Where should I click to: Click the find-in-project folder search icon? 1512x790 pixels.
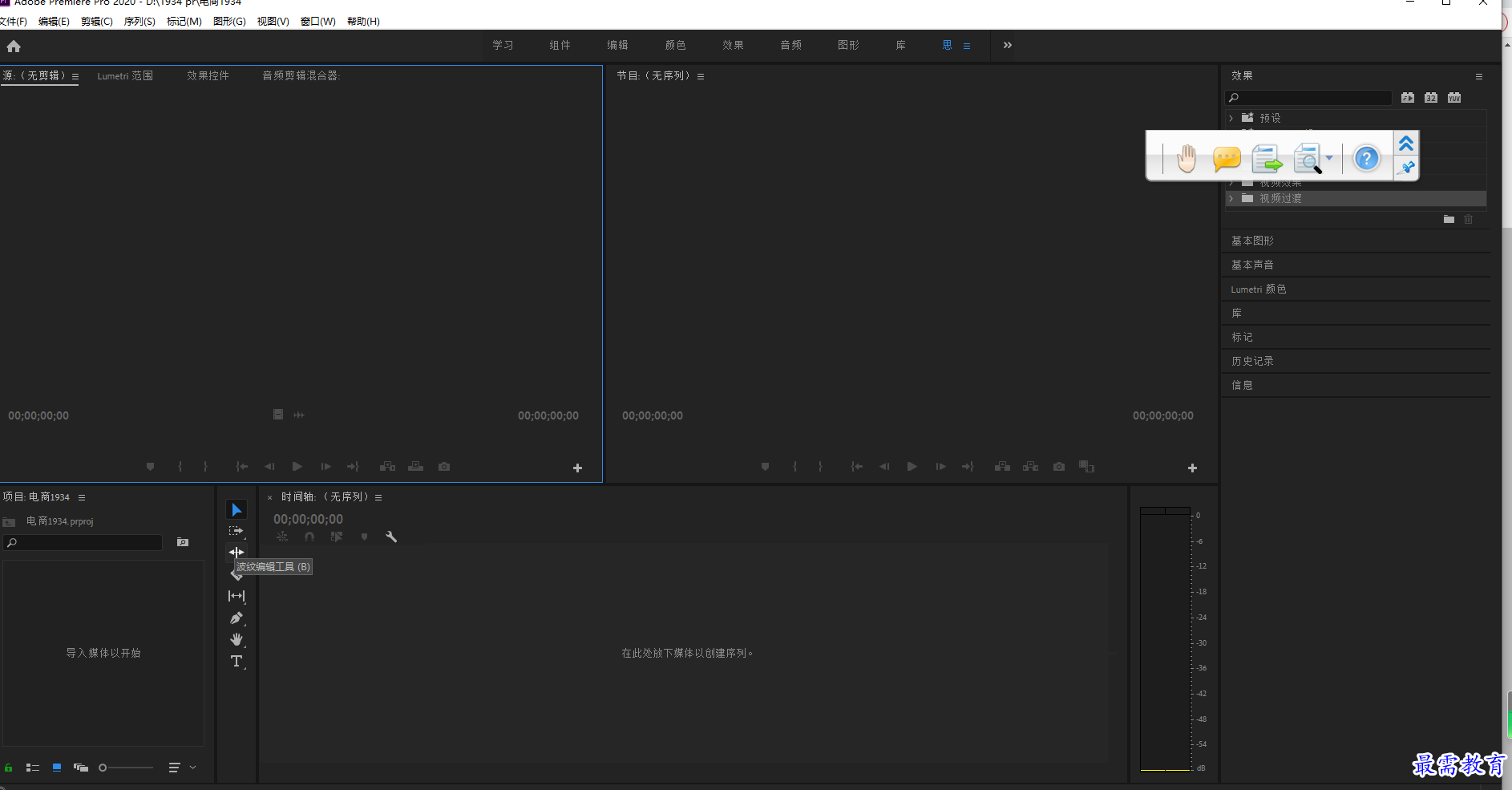coord(183,543)
